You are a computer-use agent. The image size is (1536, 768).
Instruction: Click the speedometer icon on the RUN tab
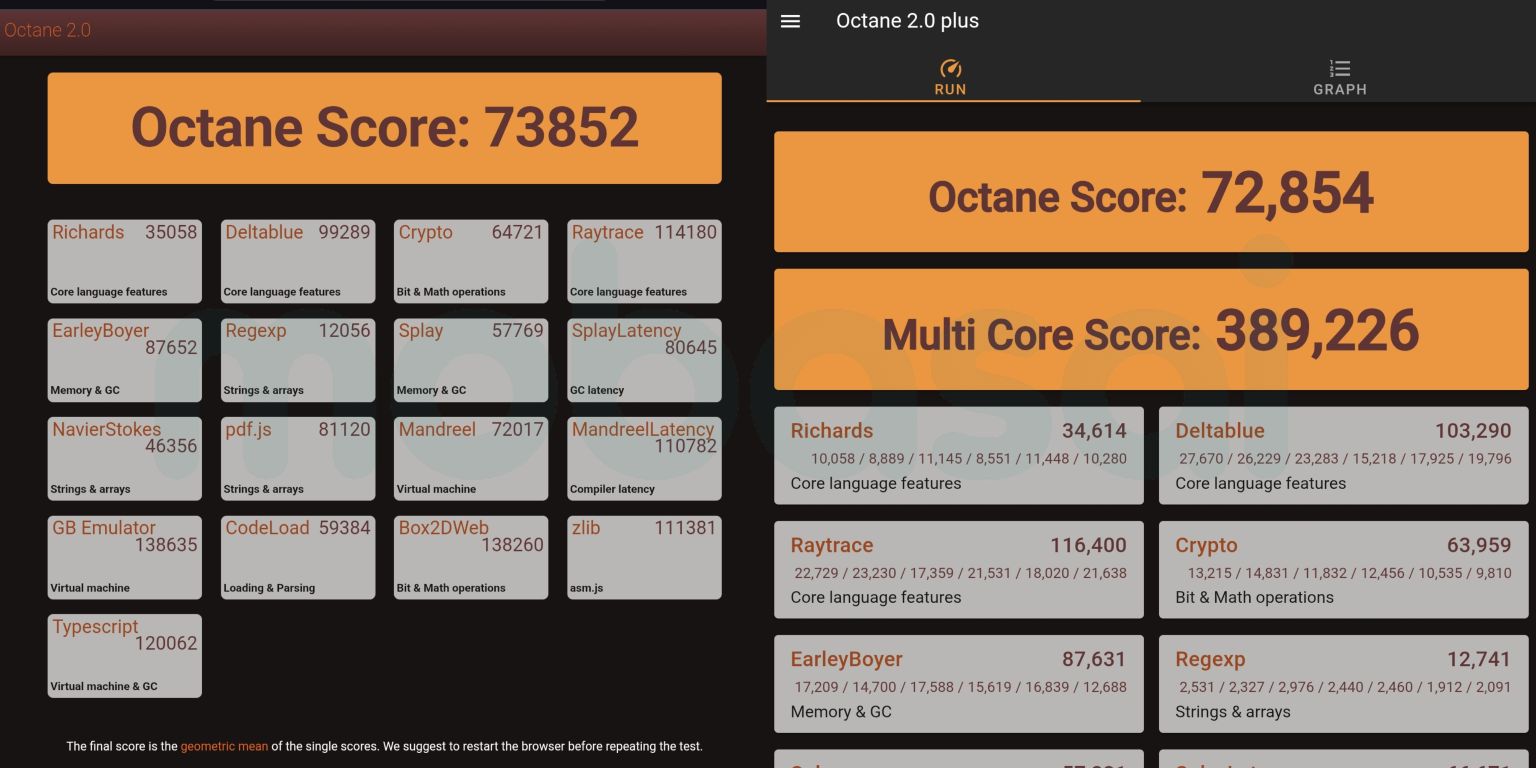click(950, 68)
